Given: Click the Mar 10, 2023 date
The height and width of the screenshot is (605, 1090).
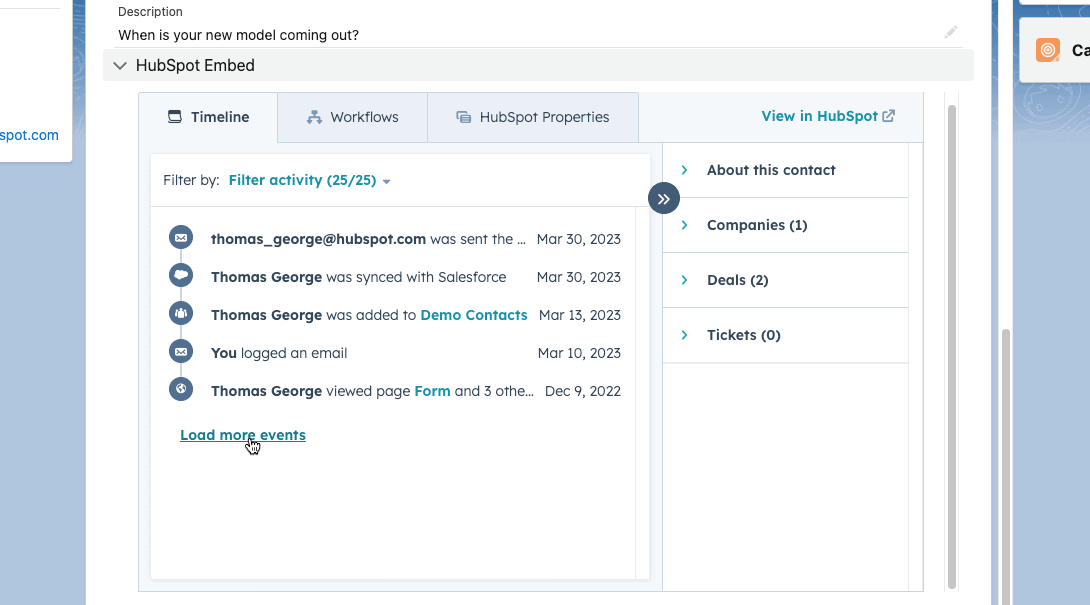Looking at the screenshot, I should click(579, 353).
